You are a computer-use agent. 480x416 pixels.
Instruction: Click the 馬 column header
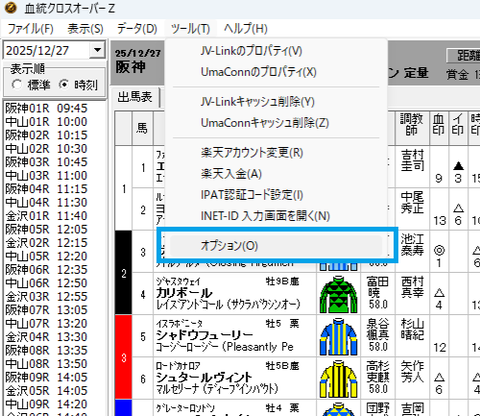pyautogui.click(x=142, y=128)
